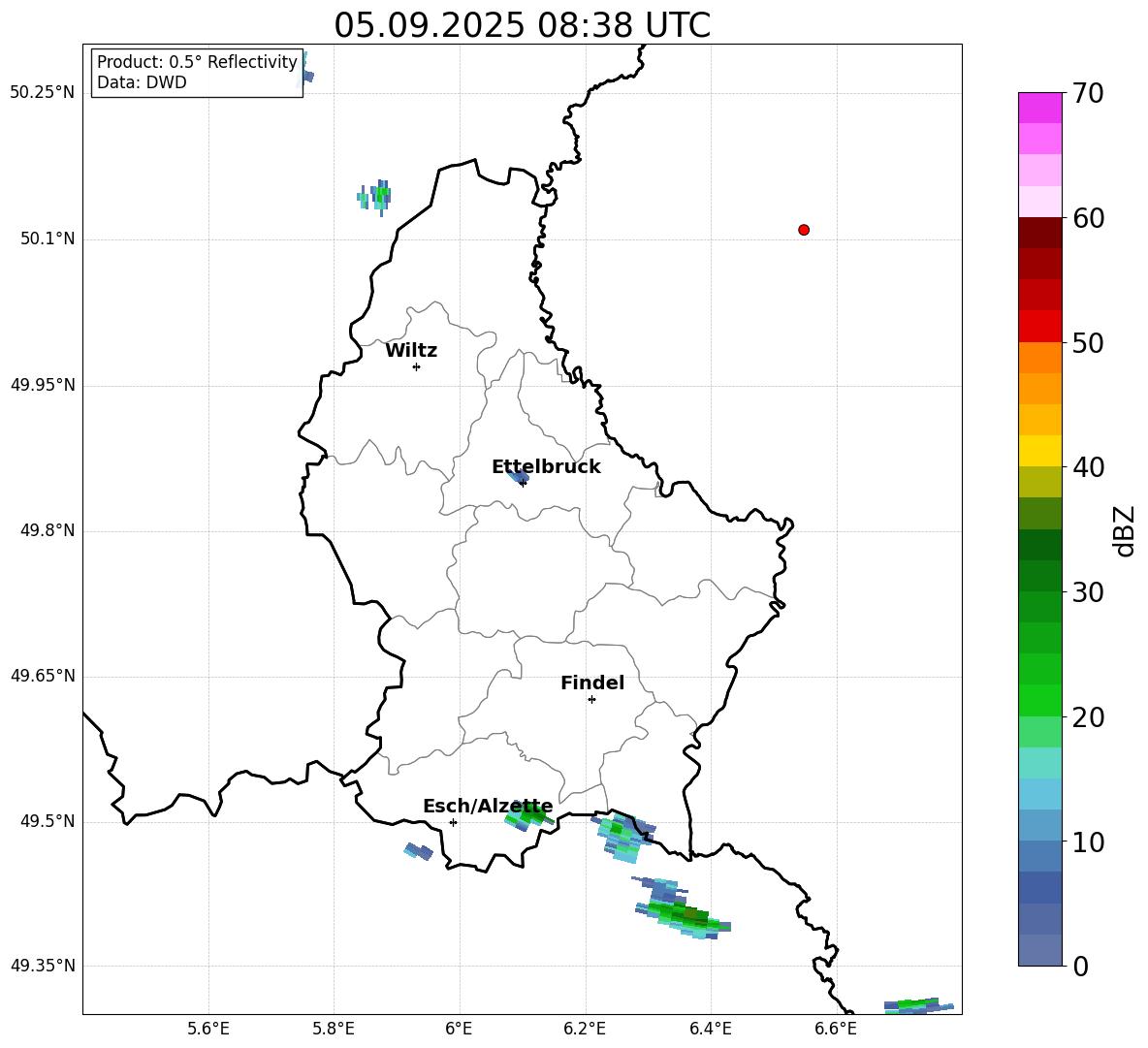Click the Findel station cross marker

pyautogui.click(x=592, y=700)
